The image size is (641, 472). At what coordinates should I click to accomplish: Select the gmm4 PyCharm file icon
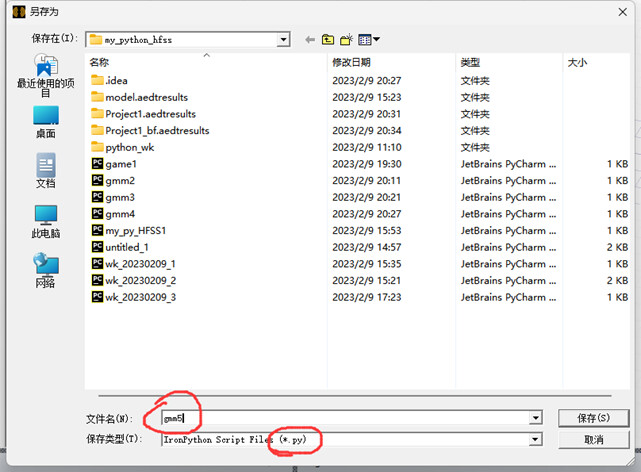(97, 214)
